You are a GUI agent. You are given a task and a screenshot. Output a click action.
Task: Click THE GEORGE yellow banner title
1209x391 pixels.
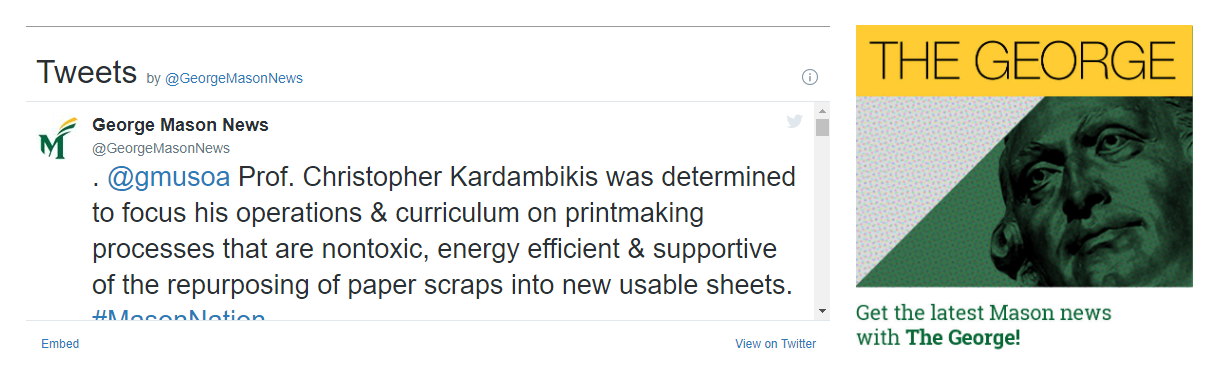tap(1024, 60)
